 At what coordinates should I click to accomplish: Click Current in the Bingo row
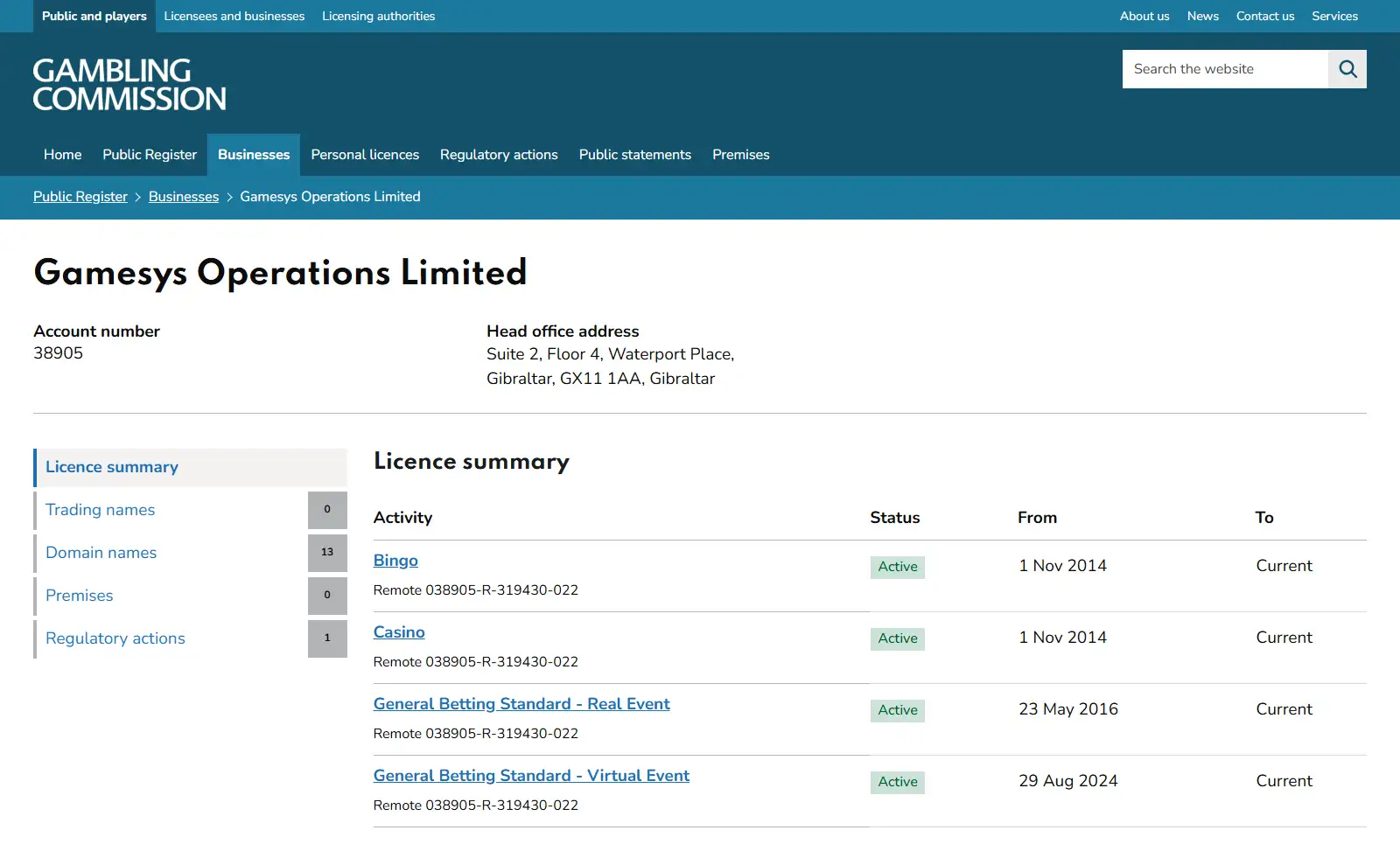click(x=1284, y=566)
